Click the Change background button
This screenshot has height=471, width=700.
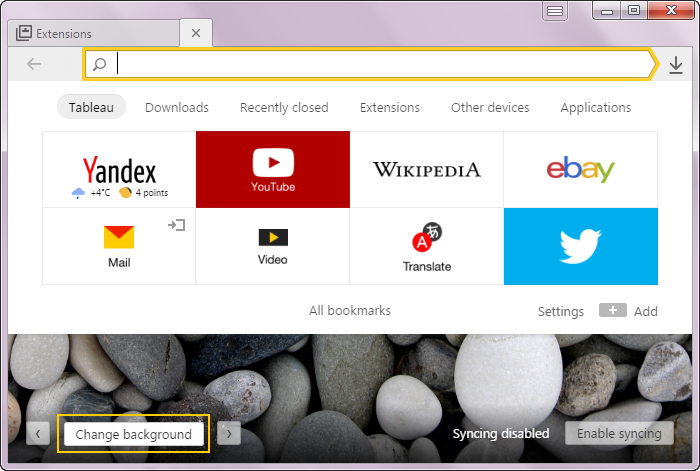[133, 434]
